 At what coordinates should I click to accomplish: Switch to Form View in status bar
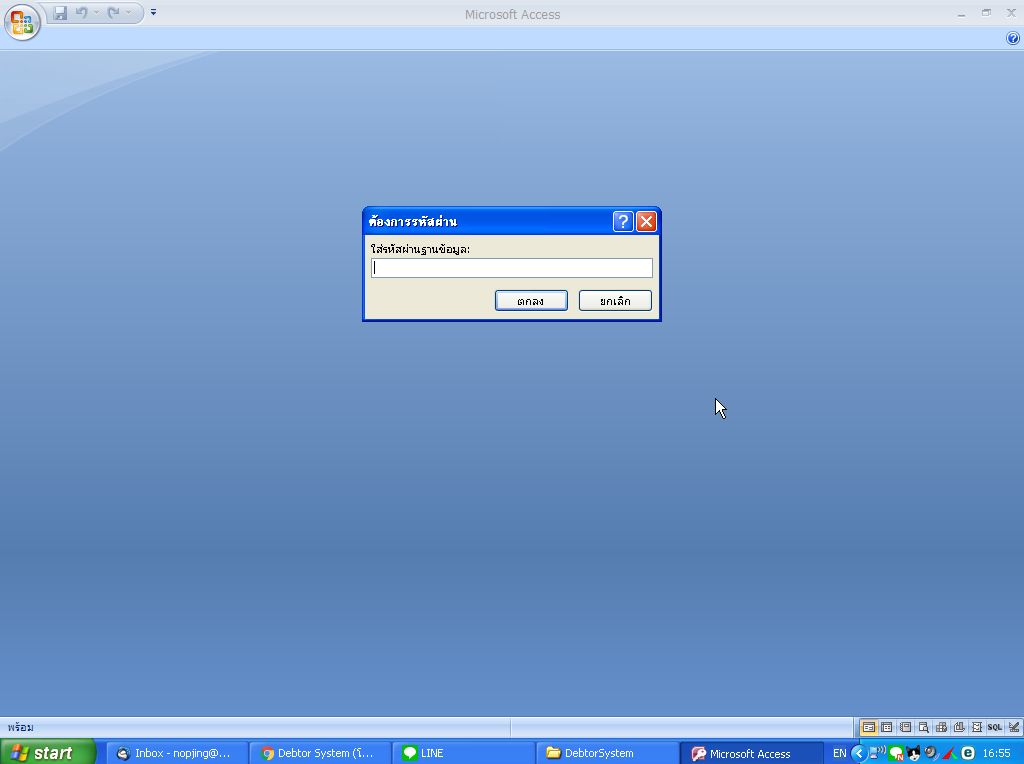[x=869, y=727]
